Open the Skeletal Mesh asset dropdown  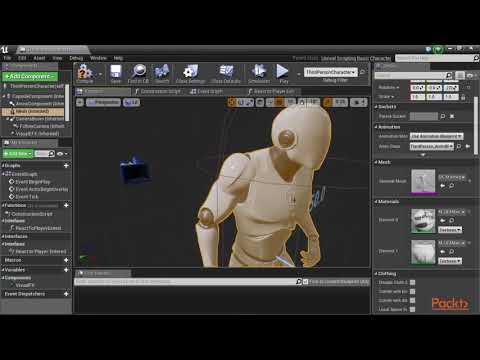pos(452,177)
